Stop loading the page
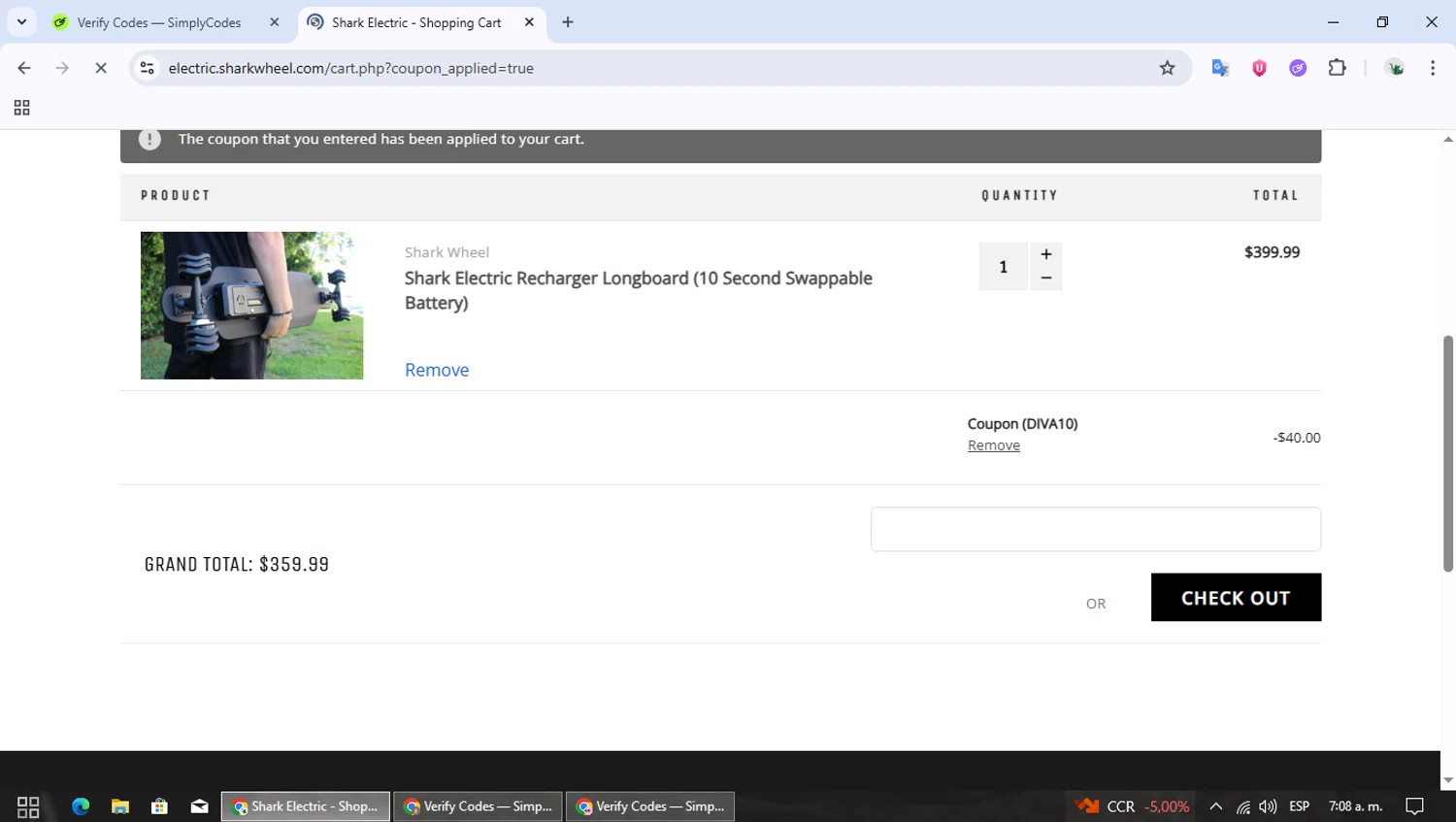The width and height of the screenshot is (1456, 822). tap(101, 68)
